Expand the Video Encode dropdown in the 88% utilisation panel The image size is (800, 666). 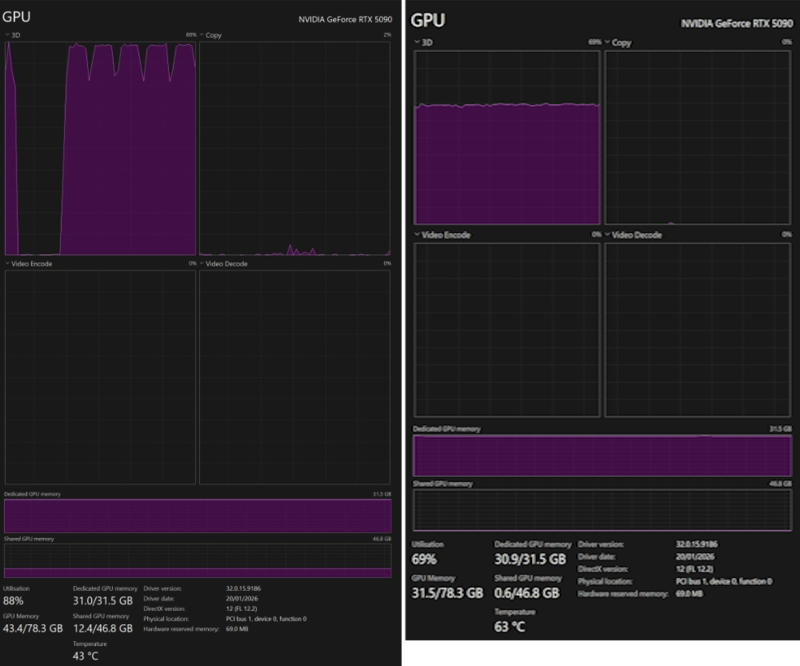28,264
